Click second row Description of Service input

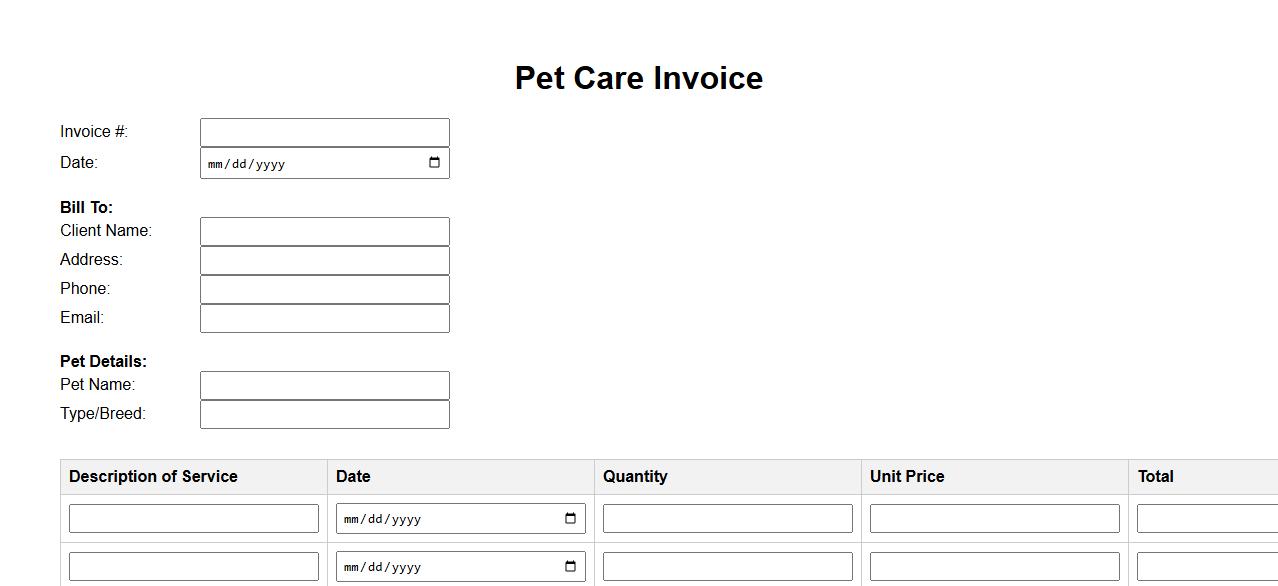click(x=194, y=566)
